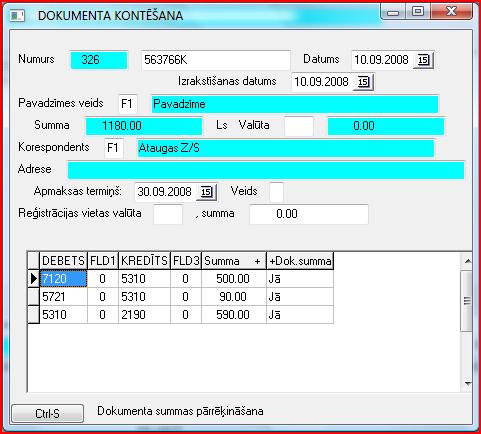
Task: Click the empty Valūta code field
Action: tap(299, 126)
